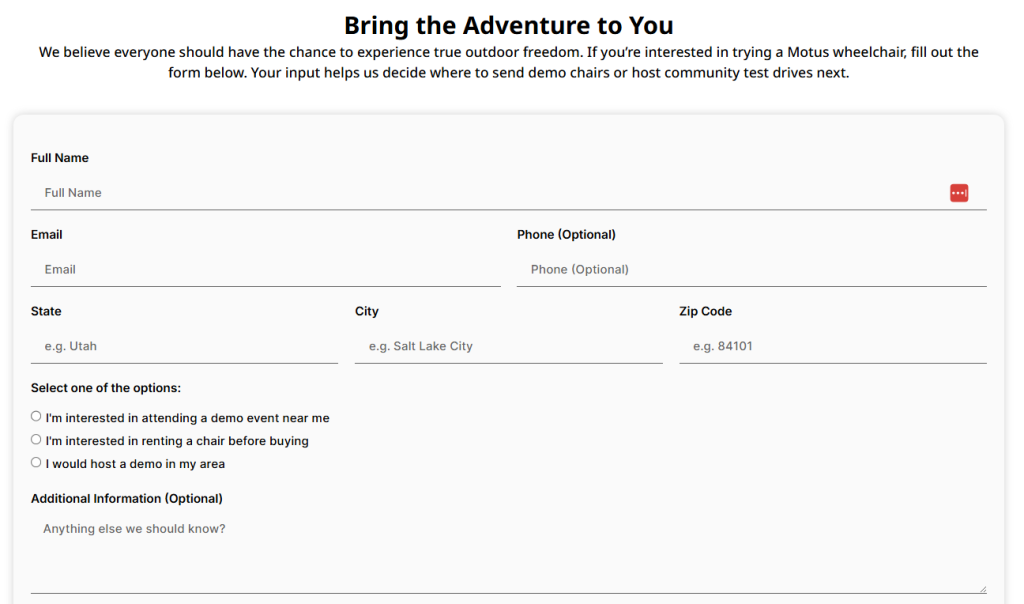Select radio for attending a demo event
Screen dimensions: 1024x604
[36, 417]
